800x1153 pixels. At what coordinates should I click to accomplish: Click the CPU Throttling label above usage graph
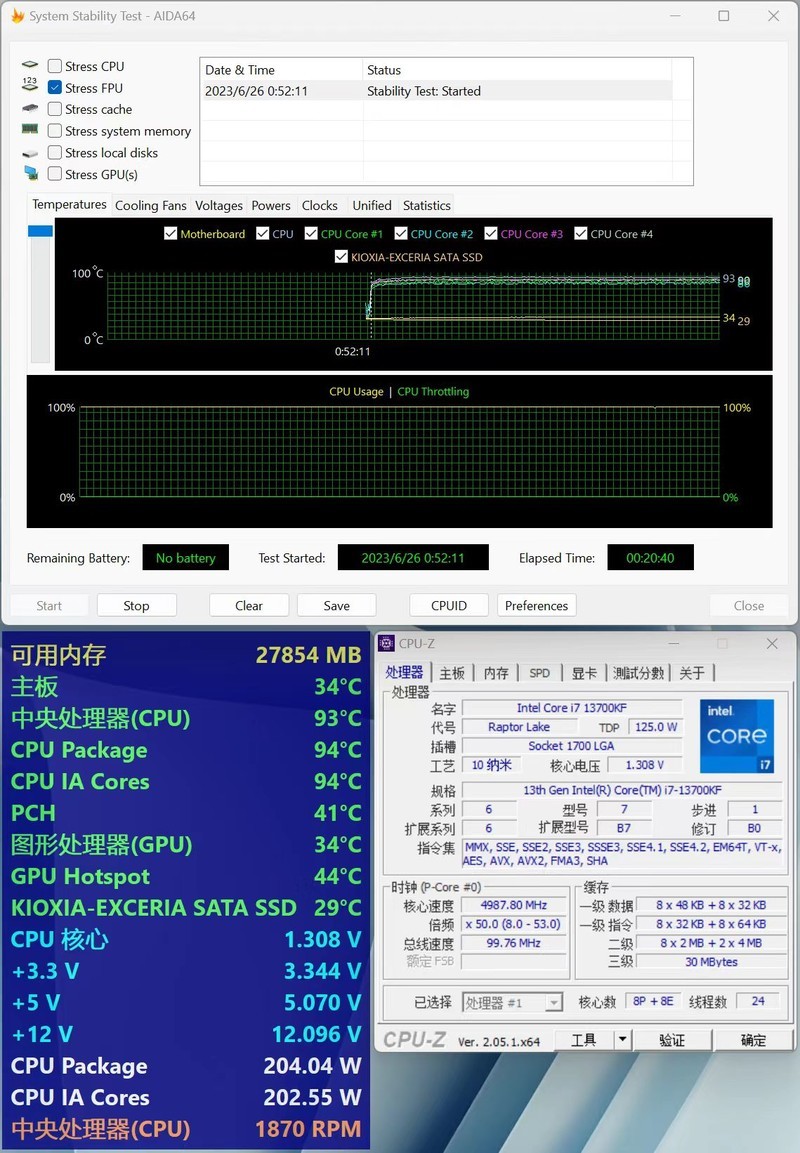(433, 391)
